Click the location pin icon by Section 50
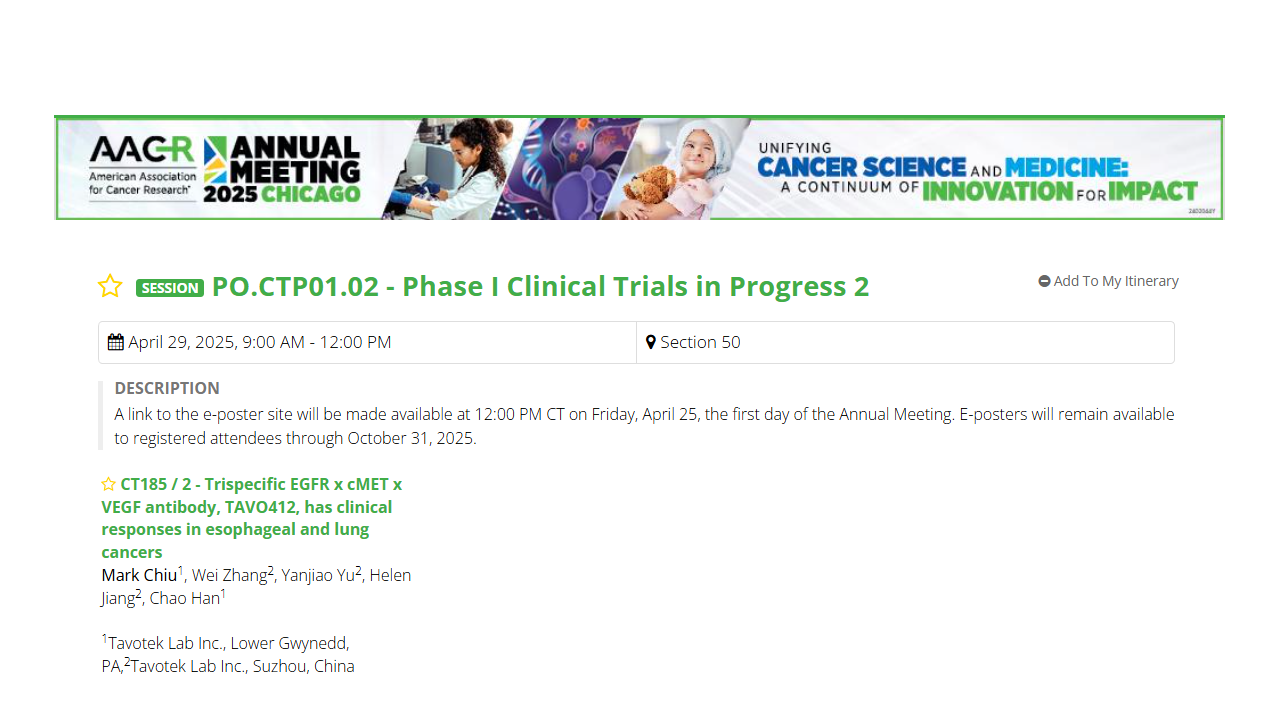This screenshot has height=720, width=1280. (x=651, y=342)
